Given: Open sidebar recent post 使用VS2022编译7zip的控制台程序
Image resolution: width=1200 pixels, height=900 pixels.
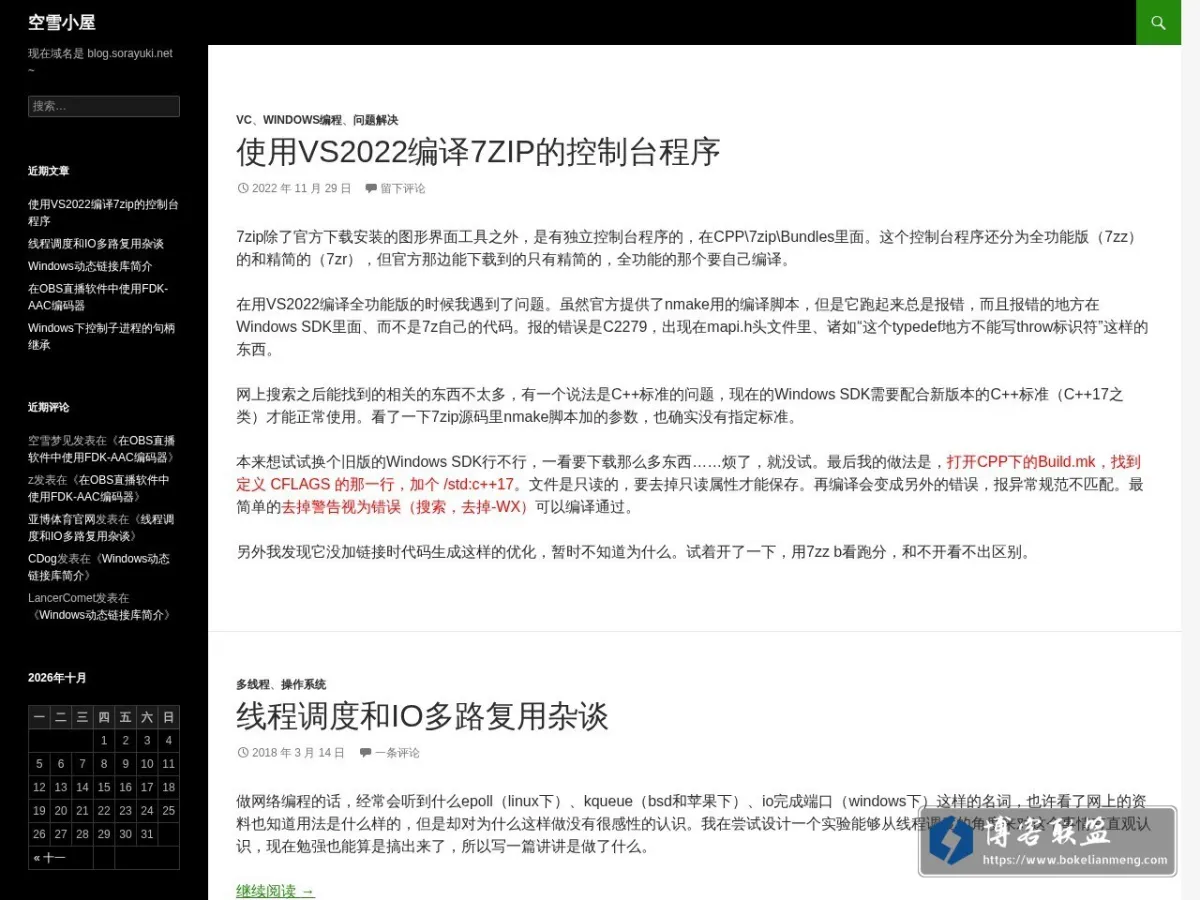Looking at the screenshot, I should [103, 213].
